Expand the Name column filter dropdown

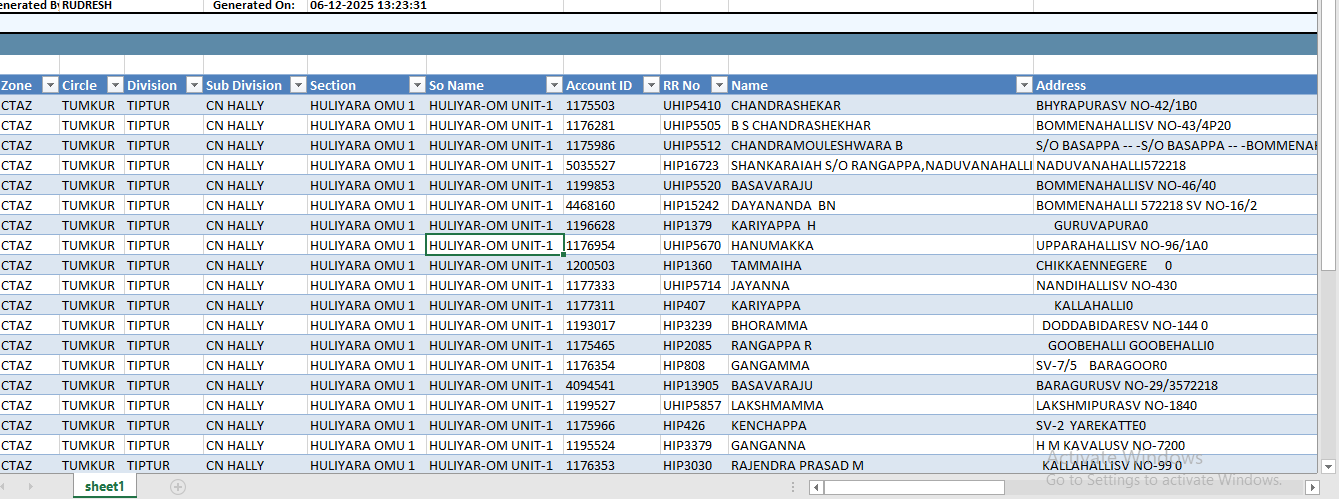[1023, 85]
